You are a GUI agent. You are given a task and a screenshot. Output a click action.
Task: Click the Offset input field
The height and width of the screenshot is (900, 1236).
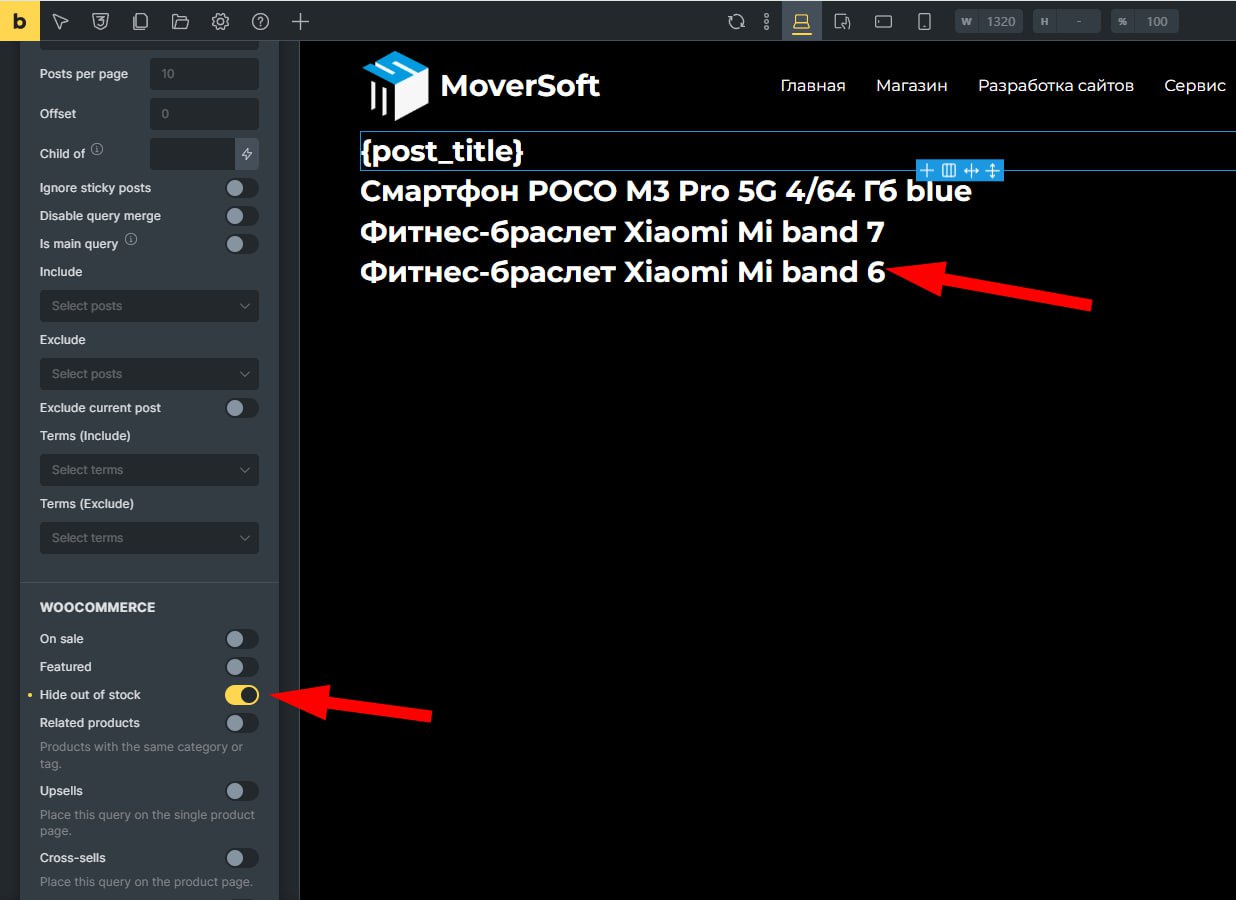coord(204,114)
